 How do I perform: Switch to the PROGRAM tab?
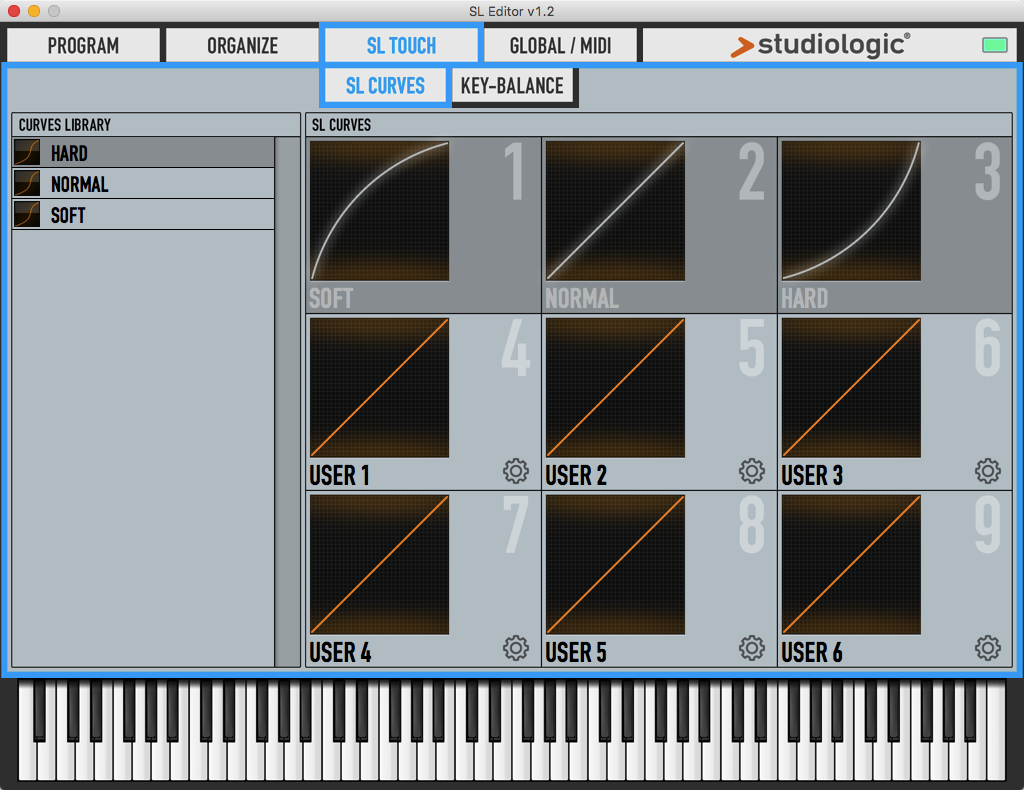click(83, 45)
